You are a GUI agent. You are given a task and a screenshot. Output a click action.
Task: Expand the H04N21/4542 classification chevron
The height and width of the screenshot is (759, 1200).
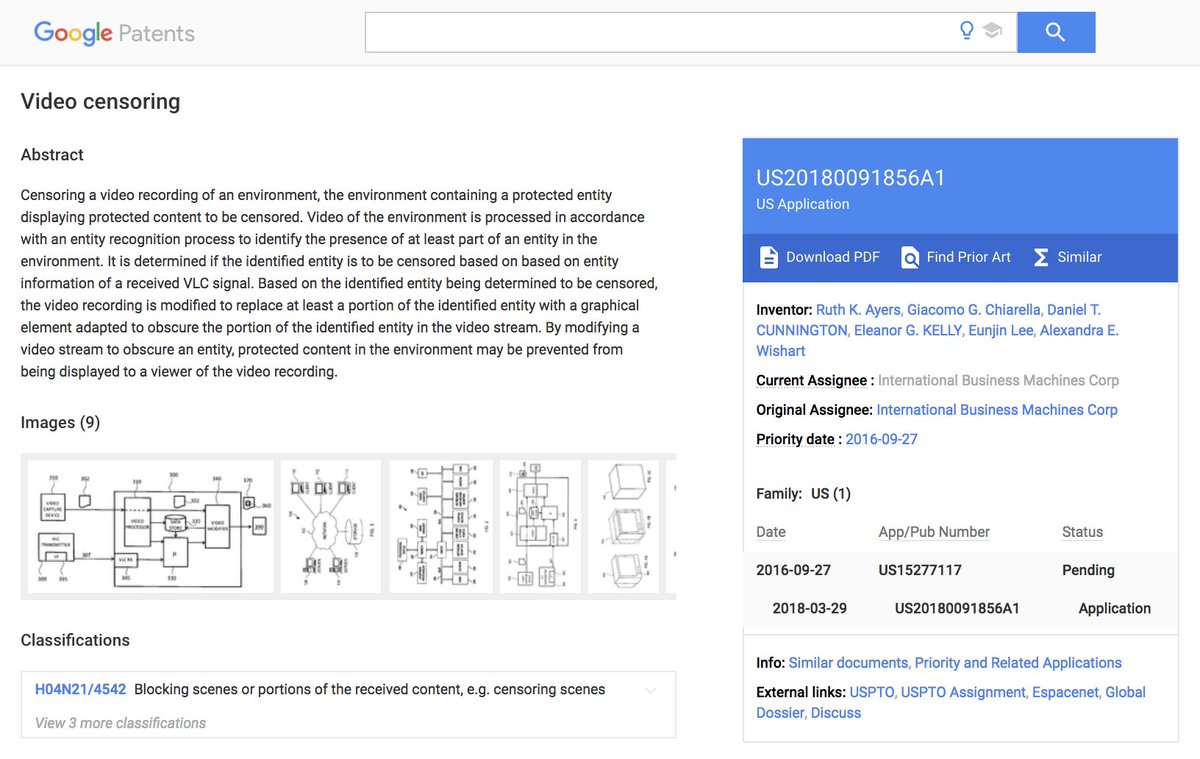651,690
